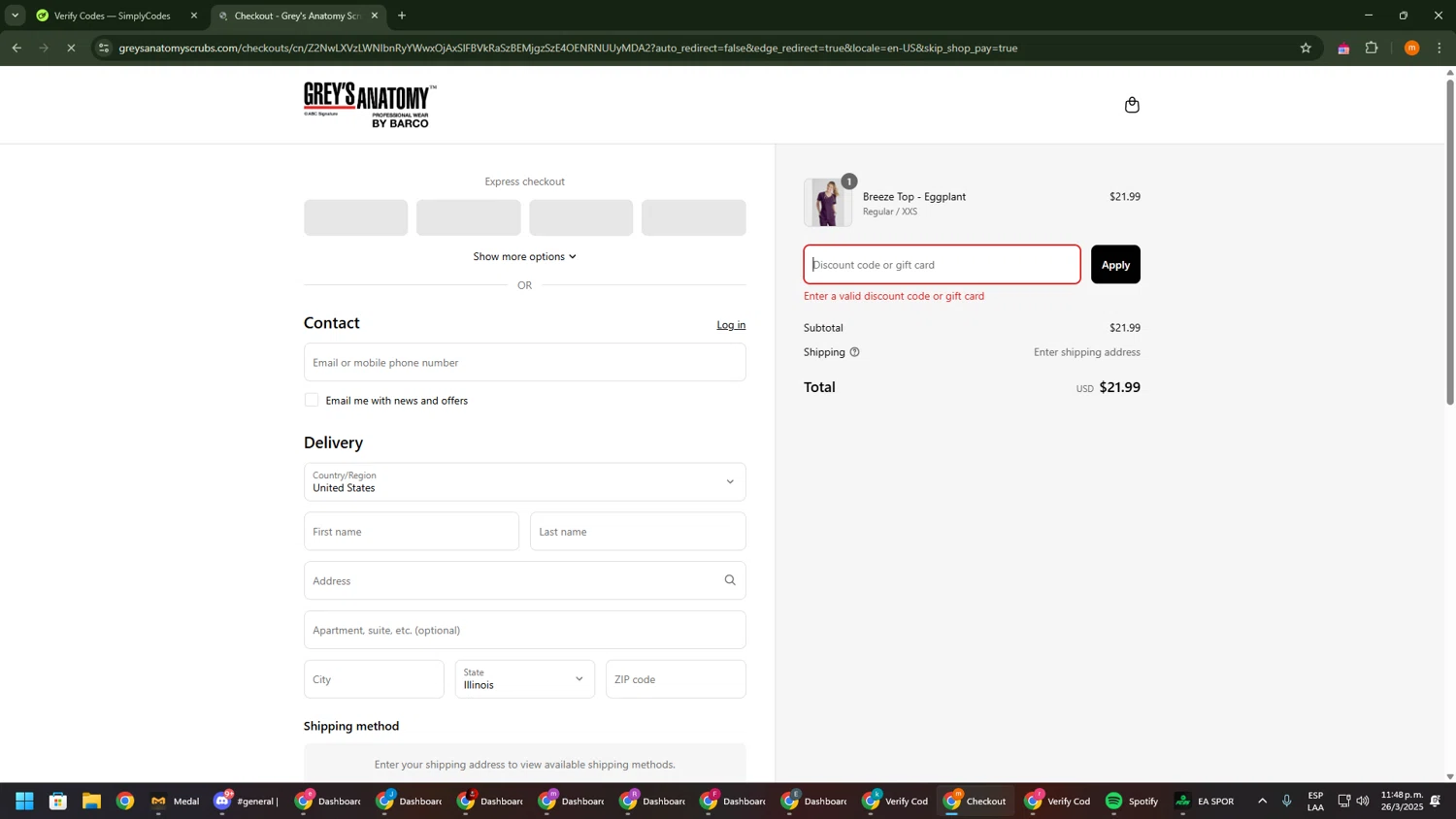This screenshot has width=1456, height=819.
Task: Open the taskbar clock showing 11:48 p.m.
Action: click(1401, 802)
